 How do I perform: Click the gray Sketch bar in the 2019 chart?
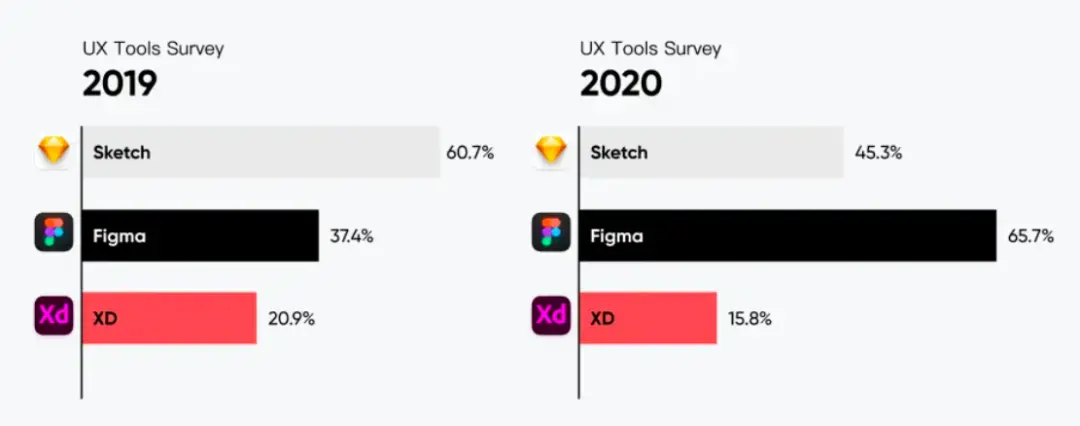coord(261,152)
